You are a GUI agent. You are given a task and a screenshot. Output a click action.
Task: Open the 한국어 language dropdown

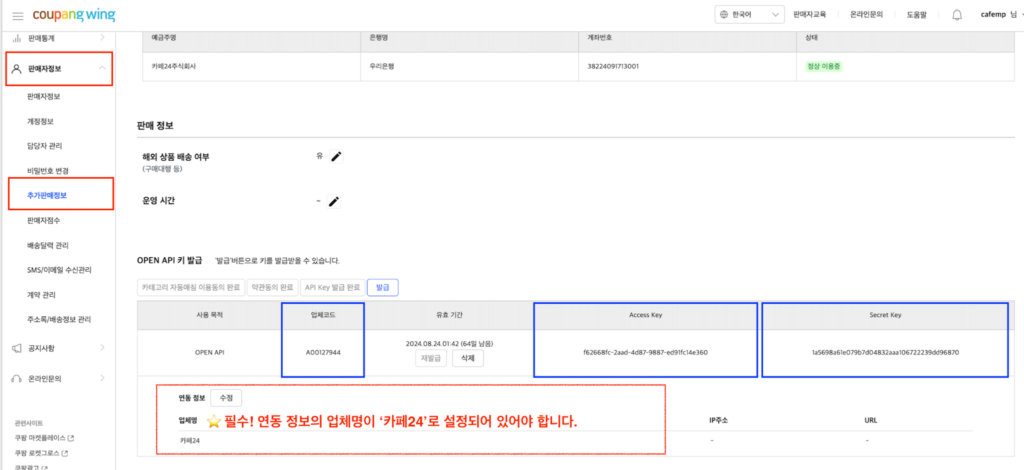coord(747,15)
